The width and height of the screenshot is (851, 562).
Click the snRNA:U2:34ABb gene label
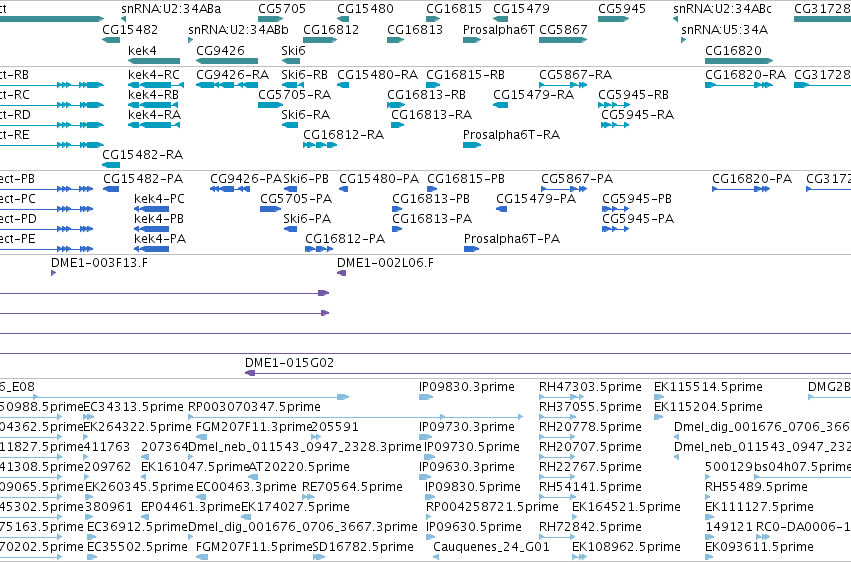[238, 29]
